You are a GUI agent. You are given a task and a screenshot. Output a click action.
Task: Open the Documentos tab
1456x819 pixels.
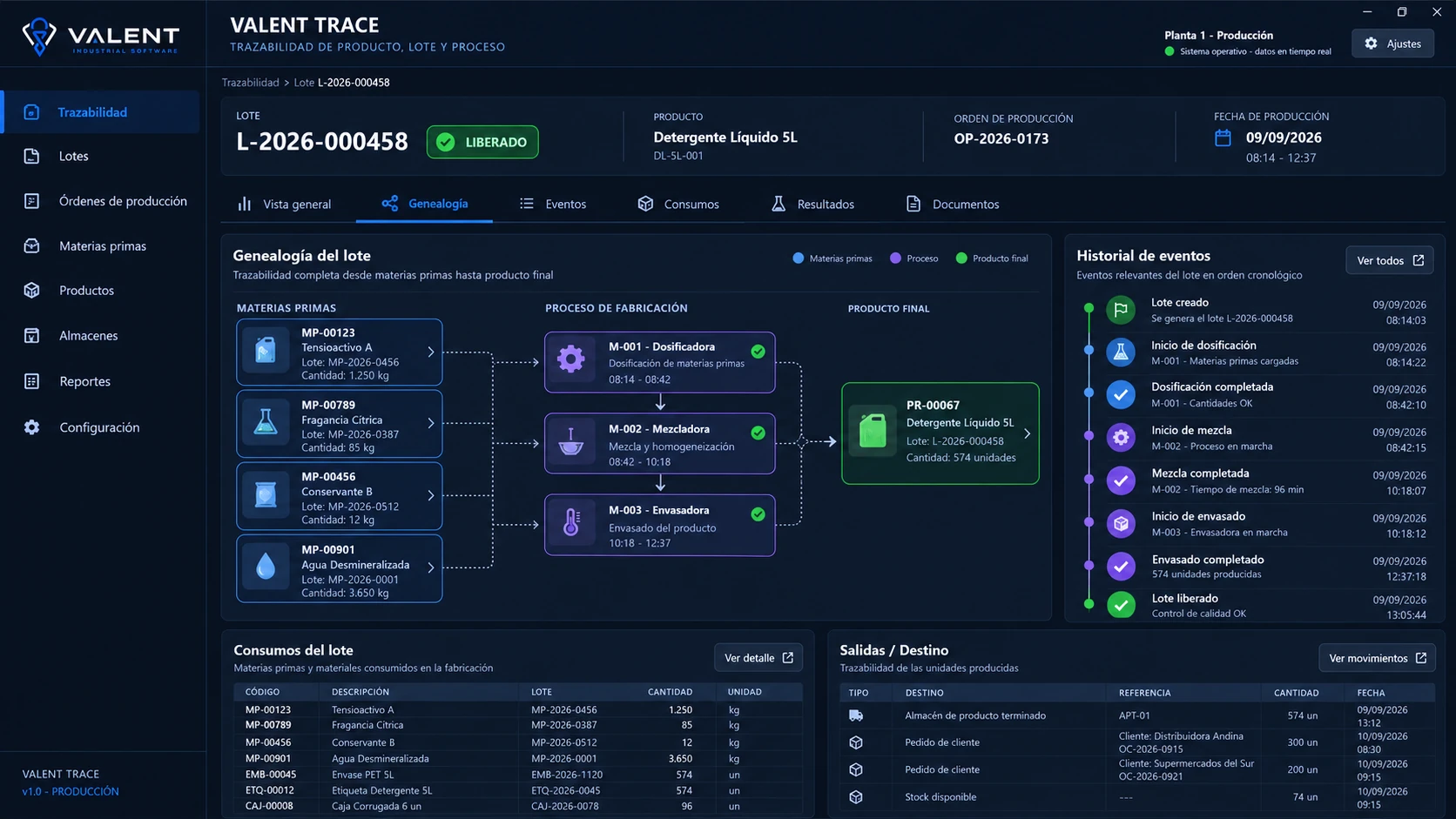tap(953, 205)
